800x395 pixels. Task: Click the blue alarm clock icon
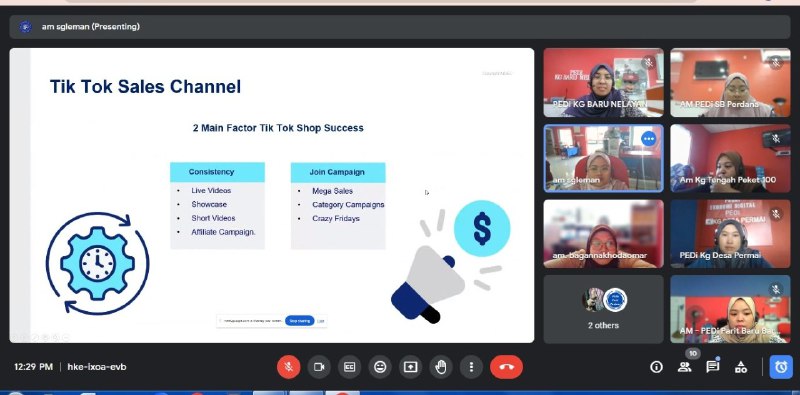pyautogui.click(x=781, y=367)
